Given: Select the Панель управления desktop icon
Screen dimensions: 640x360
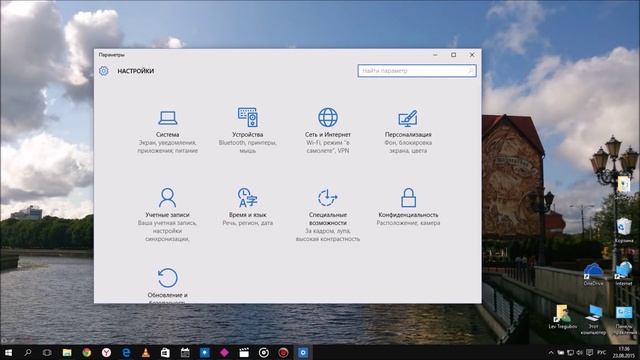Looking at the screenshot, I should 624,320.
